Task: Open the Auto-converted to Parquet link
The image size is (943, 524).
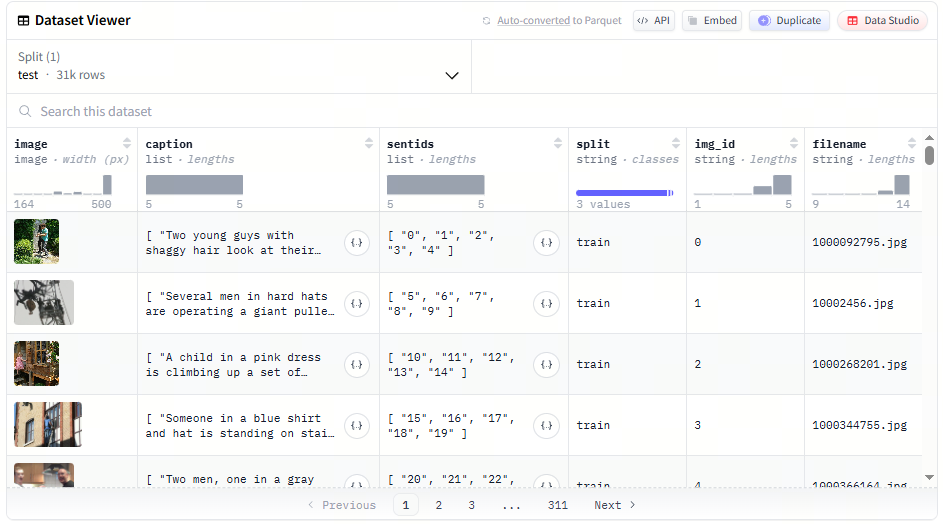Action: (x=559, y=20)
